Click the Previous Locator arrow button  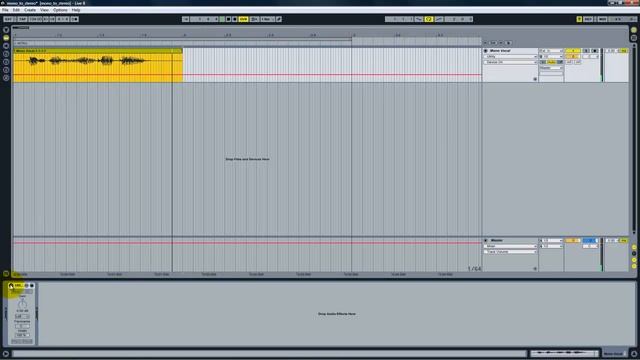point(485,43)
